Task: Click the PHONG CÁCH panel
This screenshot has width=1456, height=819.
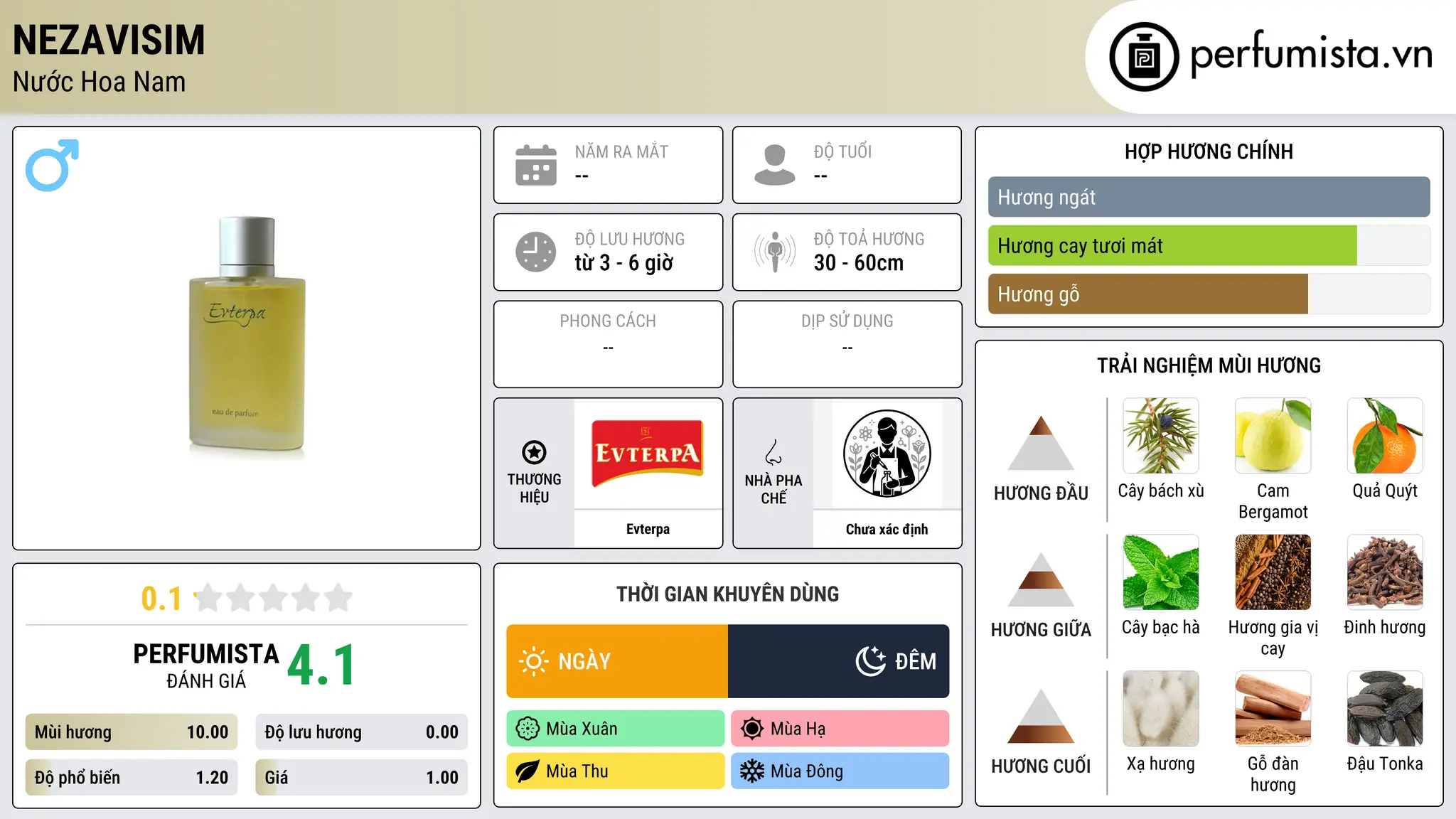Action: coord(608,344)
